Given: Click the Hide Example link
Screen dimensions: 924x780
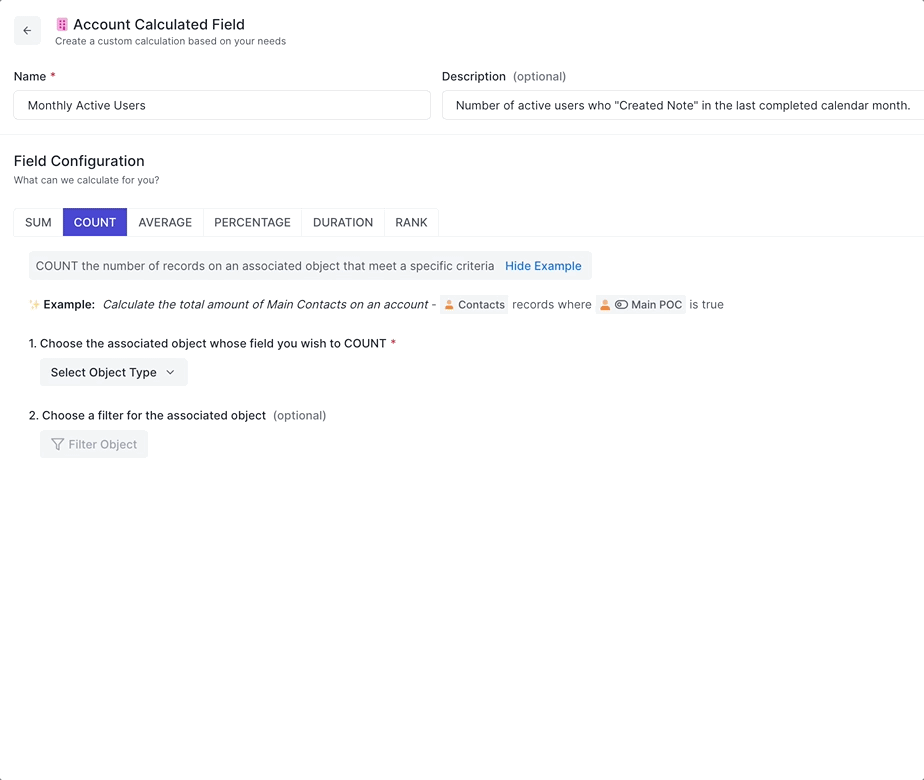Looking at the screenshot, I should pyautogui.click(x=543, y=266).
